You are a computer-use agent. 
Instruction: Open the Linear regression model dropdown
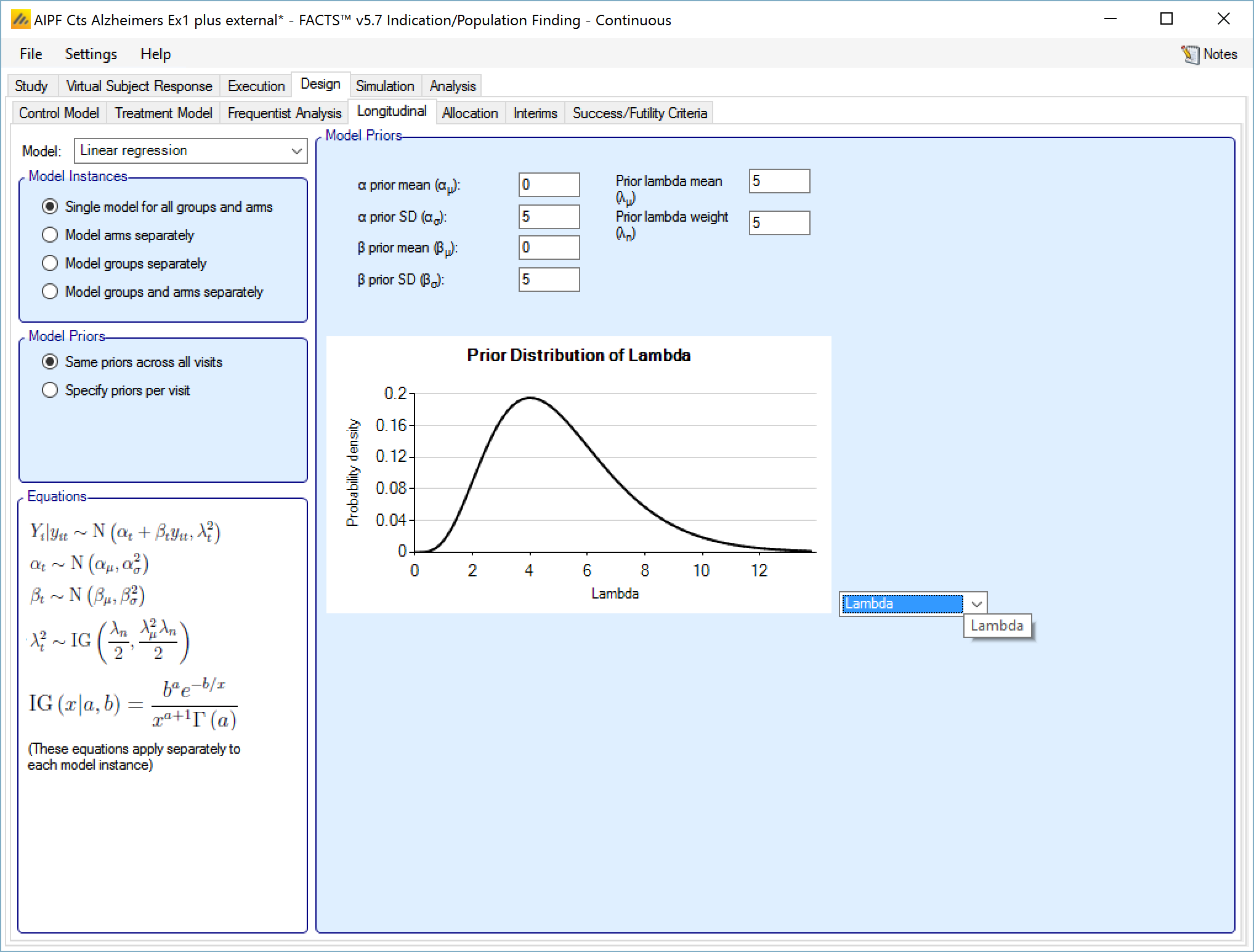click(x=191, y=151)
